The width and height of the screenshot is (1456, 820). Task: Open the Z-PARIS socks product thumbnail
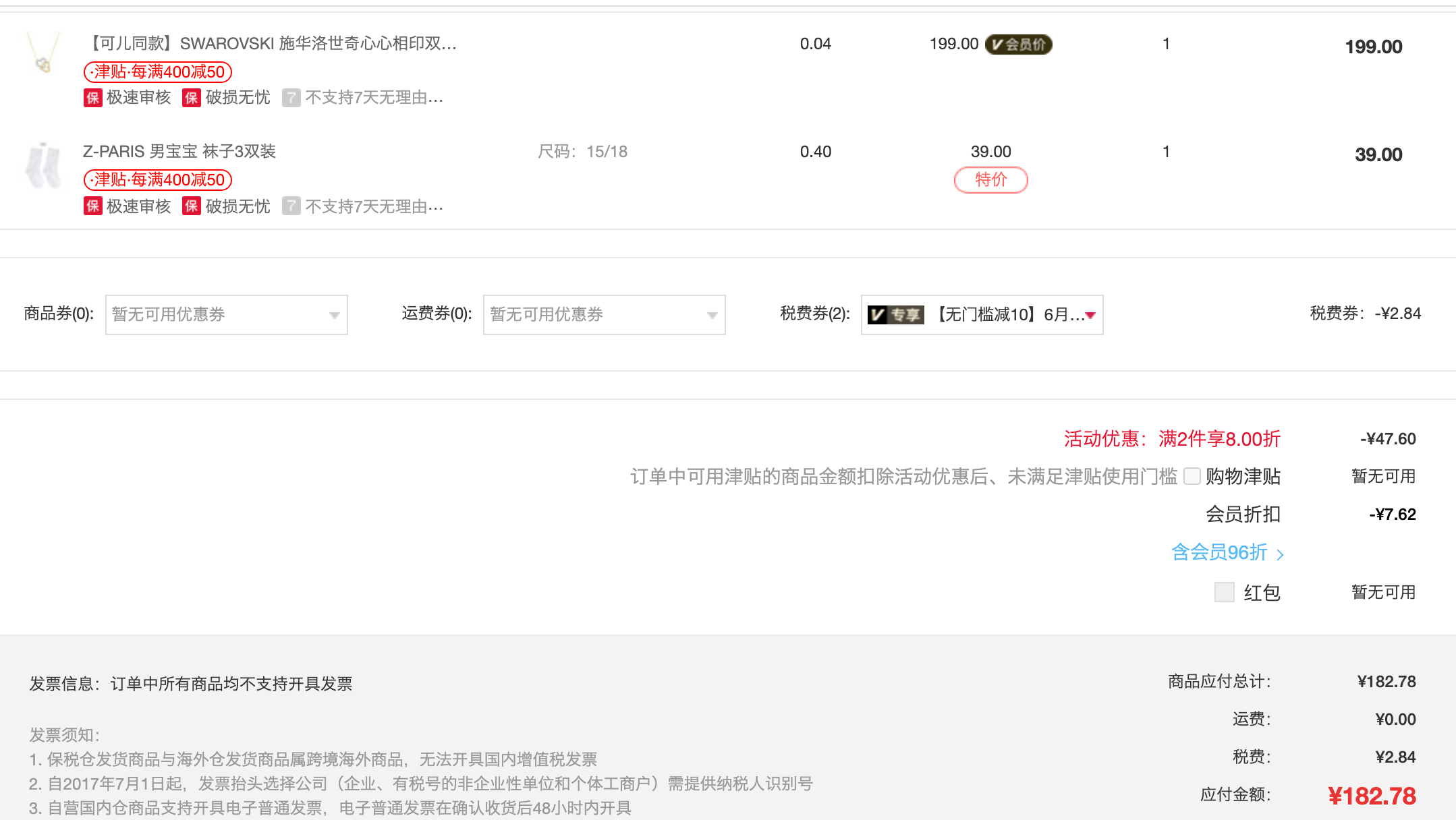point(43,165)
